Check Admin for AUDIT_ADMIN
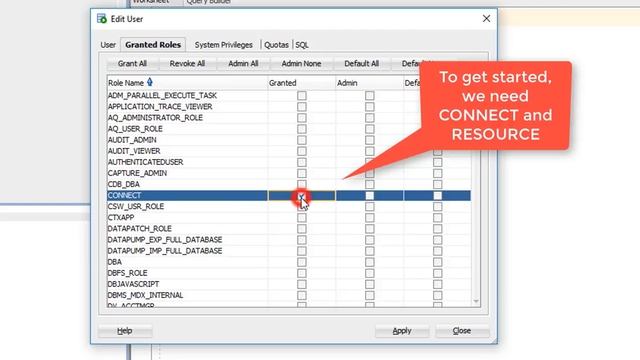640x360 pixels. pyautogui.click(x=369, y=140)
